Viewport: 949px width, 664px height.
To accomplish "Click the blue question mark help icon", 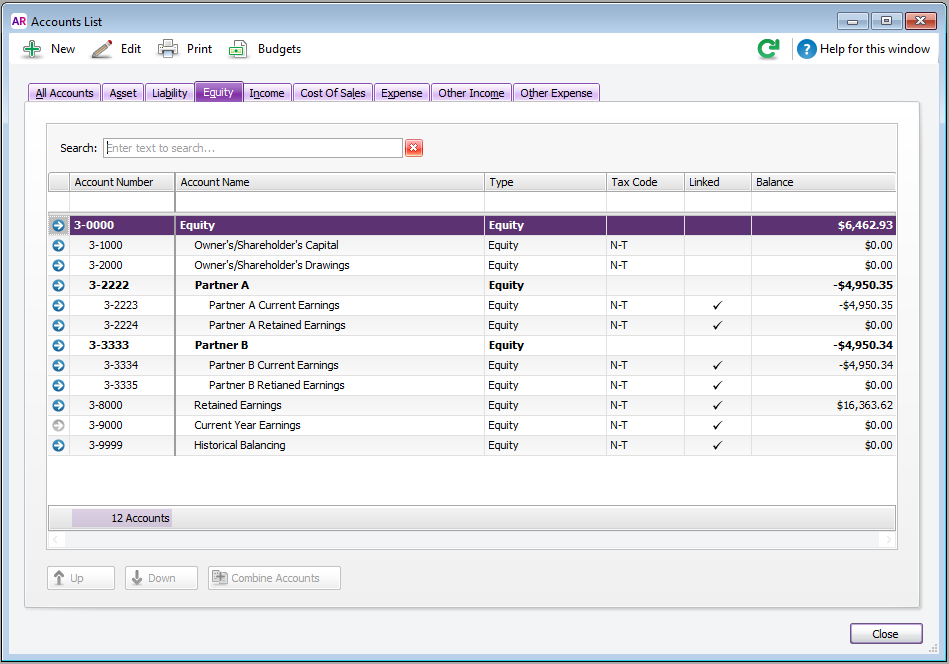I will (x=807, y=49).
